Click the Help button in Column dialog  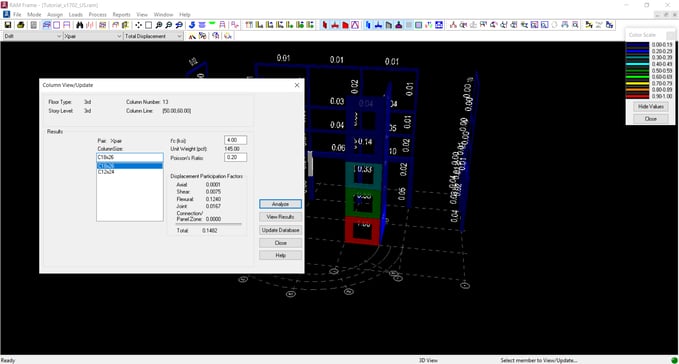point(280,255)
